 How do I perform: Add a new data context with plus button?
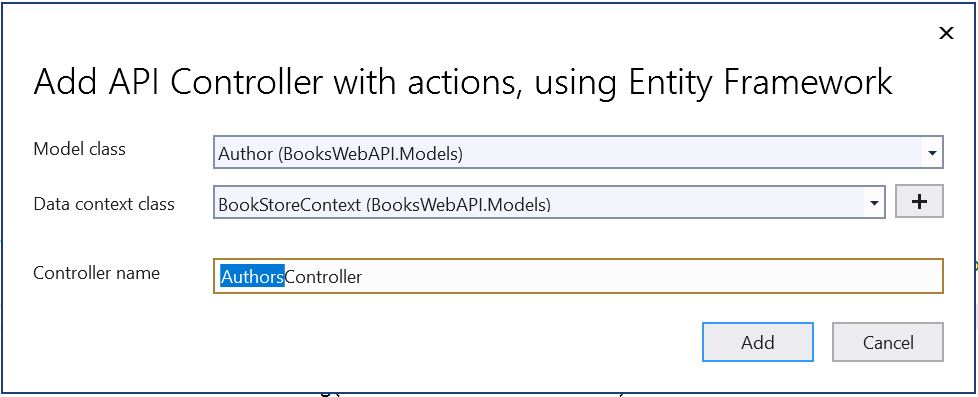click(x=919, y=201)
